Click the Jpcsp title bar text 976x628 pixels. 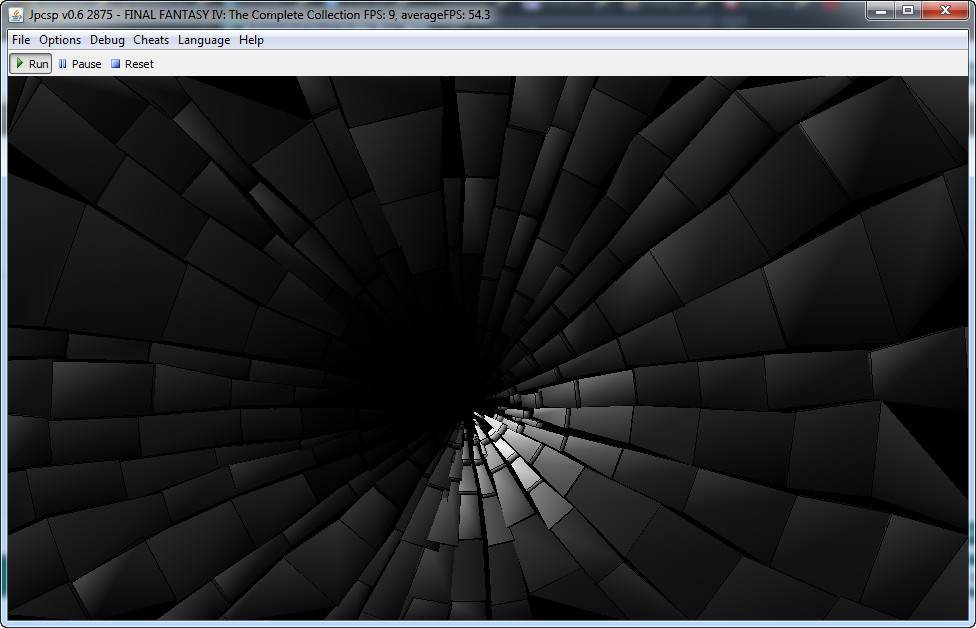click(259, 14)
